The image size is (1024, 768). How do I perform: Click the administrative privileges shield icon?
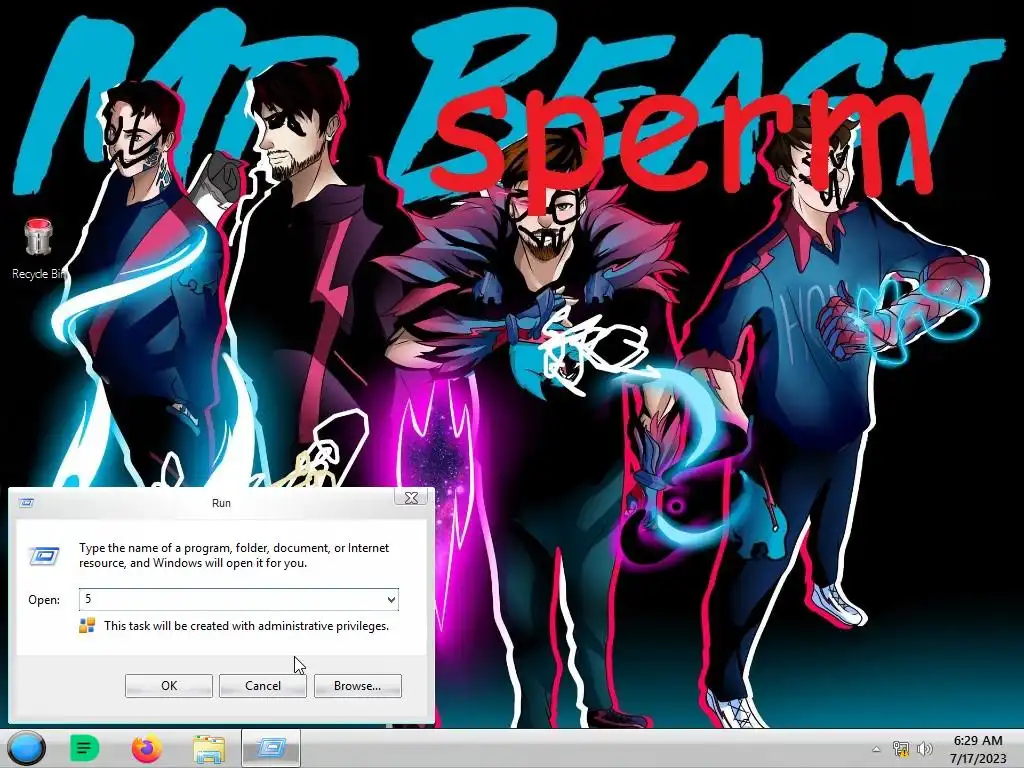point(87,626)
